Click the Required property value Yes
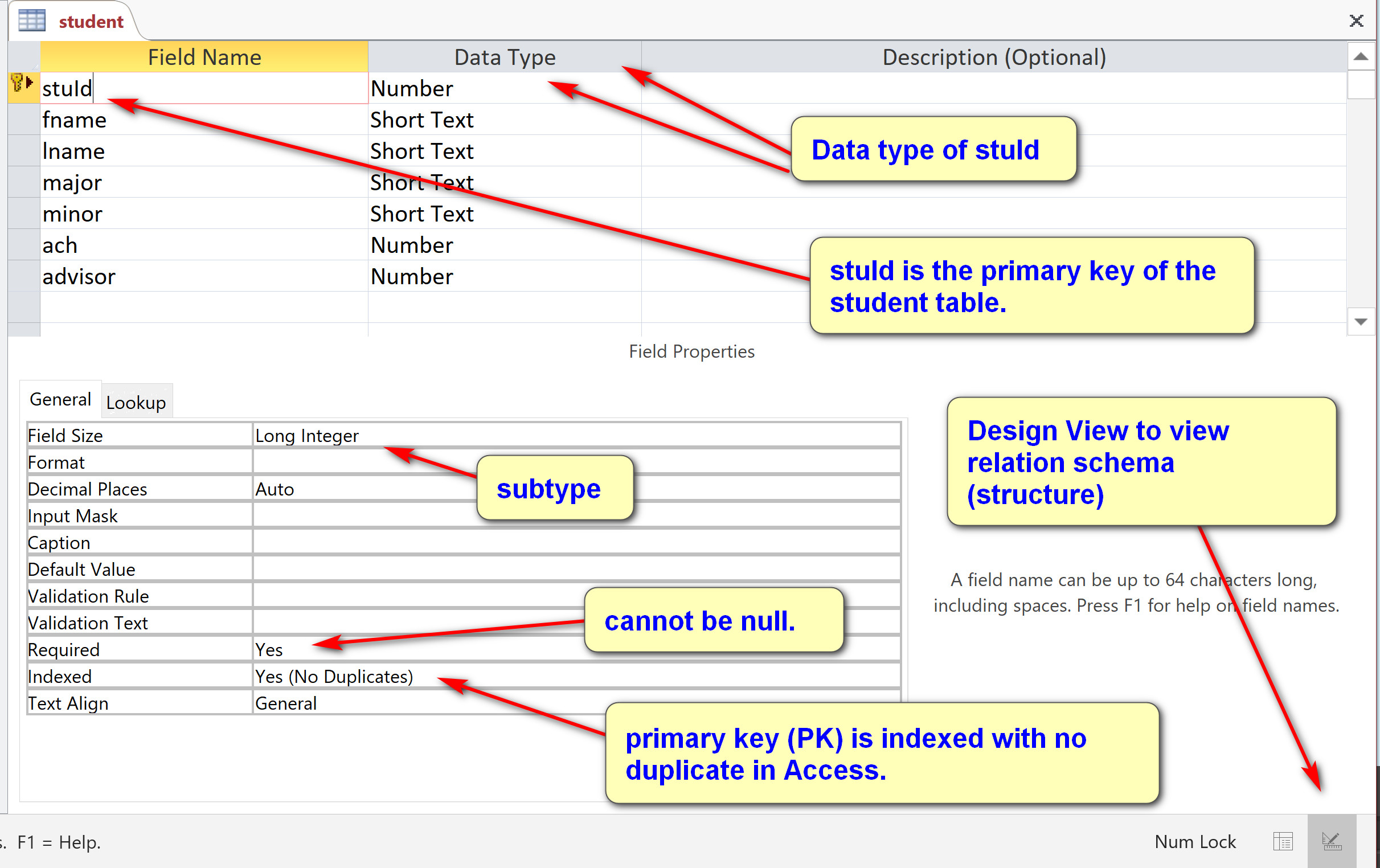This screenshot has height=868, width=1380. tap(576, 649)
